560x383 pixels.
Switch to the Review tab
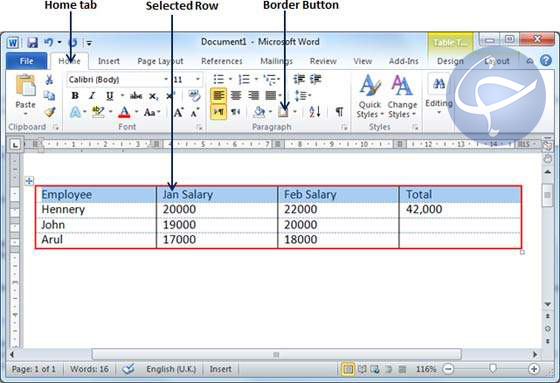(x=323, y=61)
